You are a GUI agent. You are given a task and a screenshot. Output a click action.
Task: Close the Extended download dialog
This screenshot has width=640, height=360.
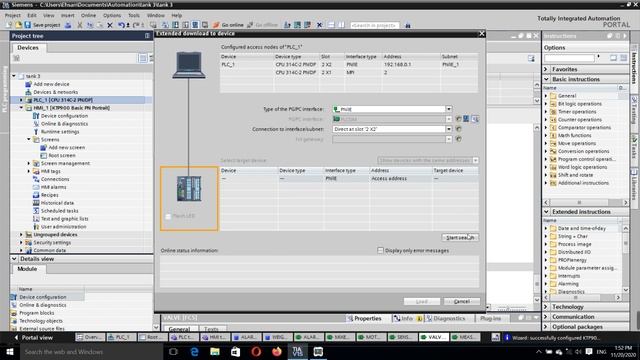point(482,33)
